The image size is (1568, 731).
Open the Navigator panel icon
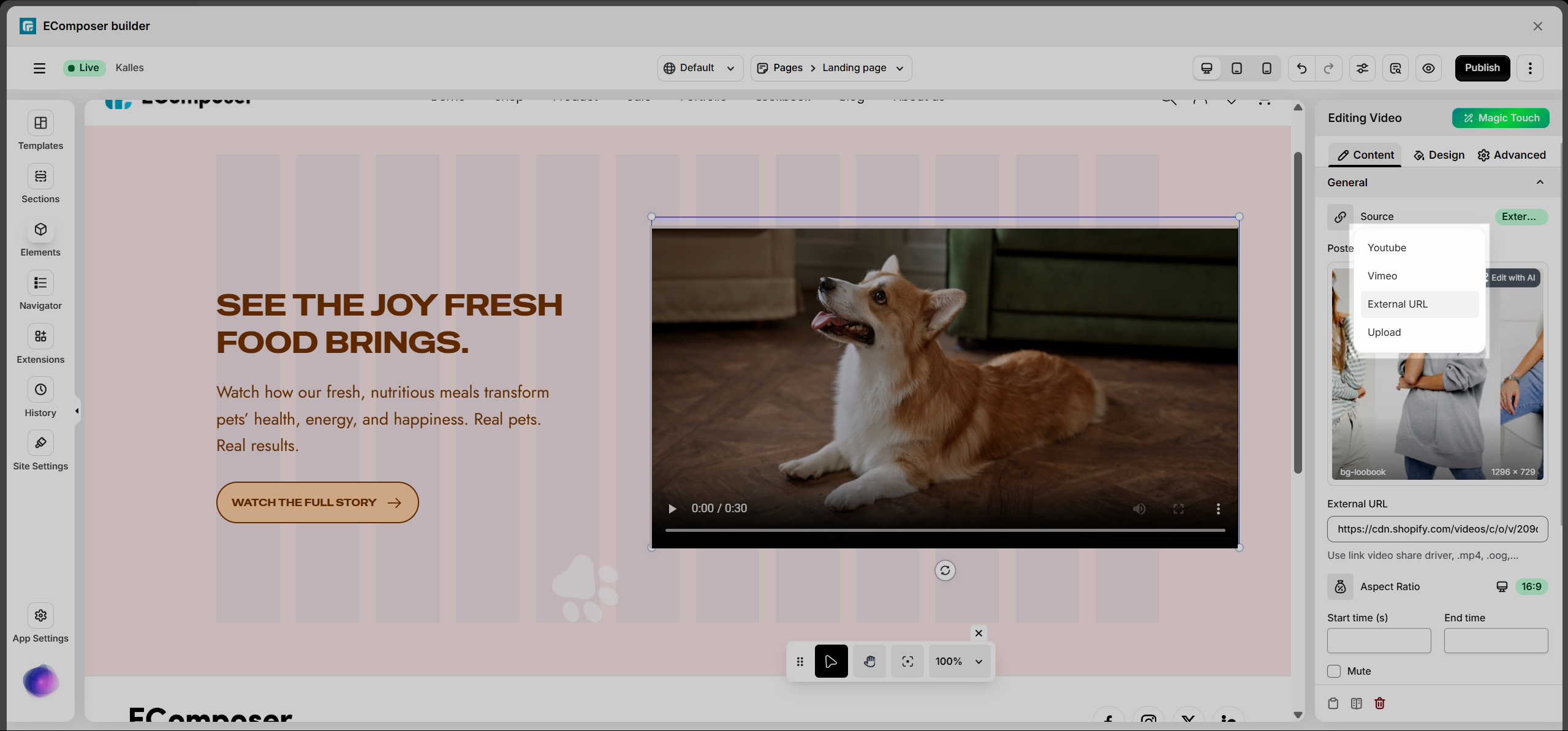(40, 283)
